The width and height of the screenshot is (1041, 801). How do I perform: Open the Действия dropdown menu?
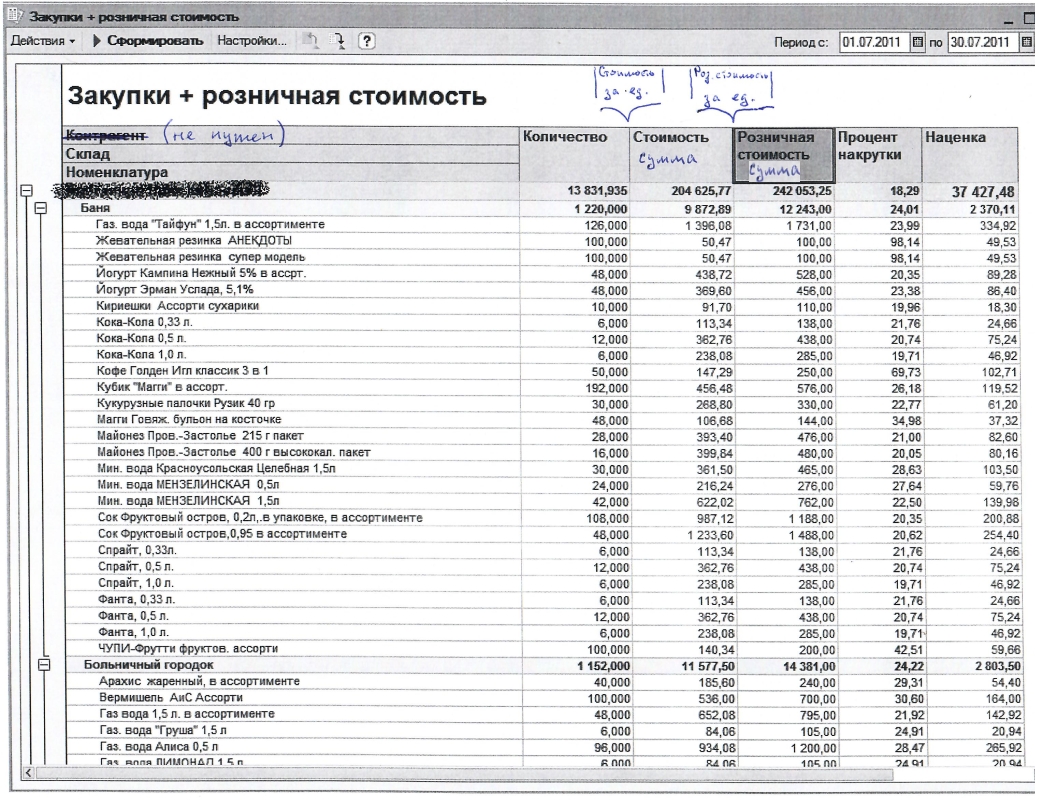[43, 43]
